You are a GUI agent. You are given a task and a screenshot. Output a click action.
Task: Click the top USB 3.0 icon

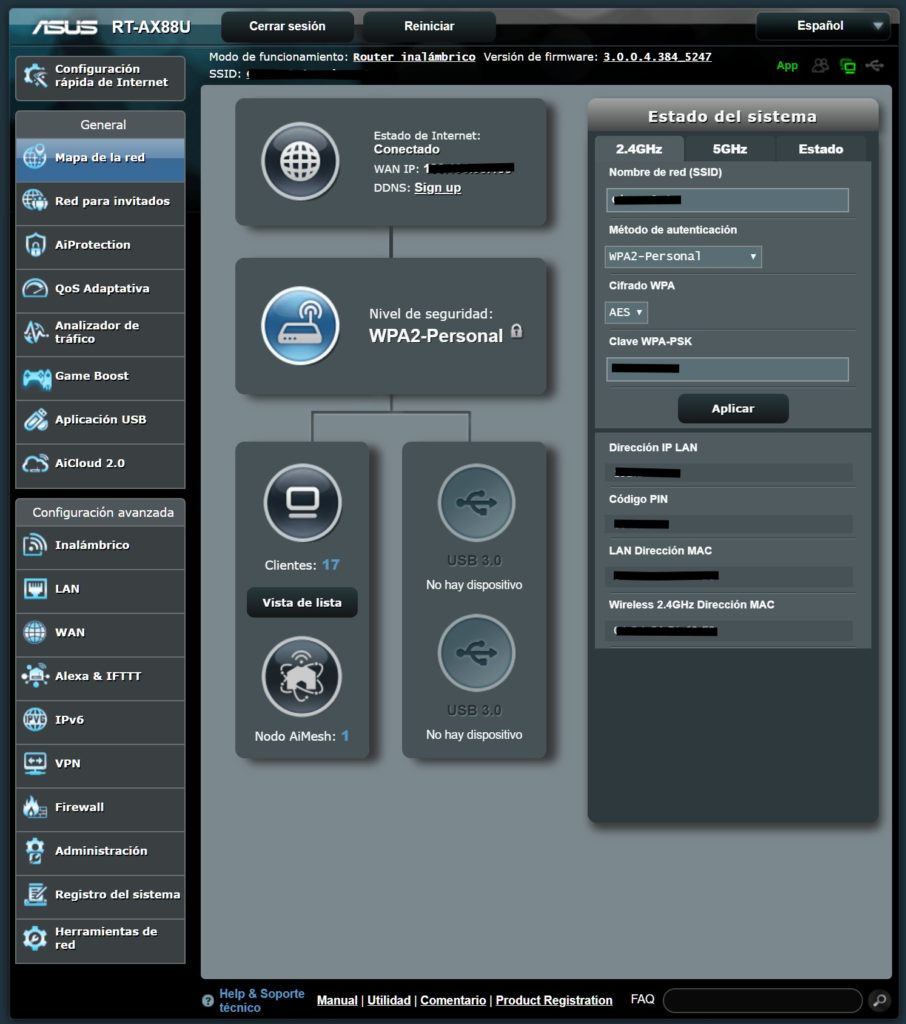coord(476,502)
